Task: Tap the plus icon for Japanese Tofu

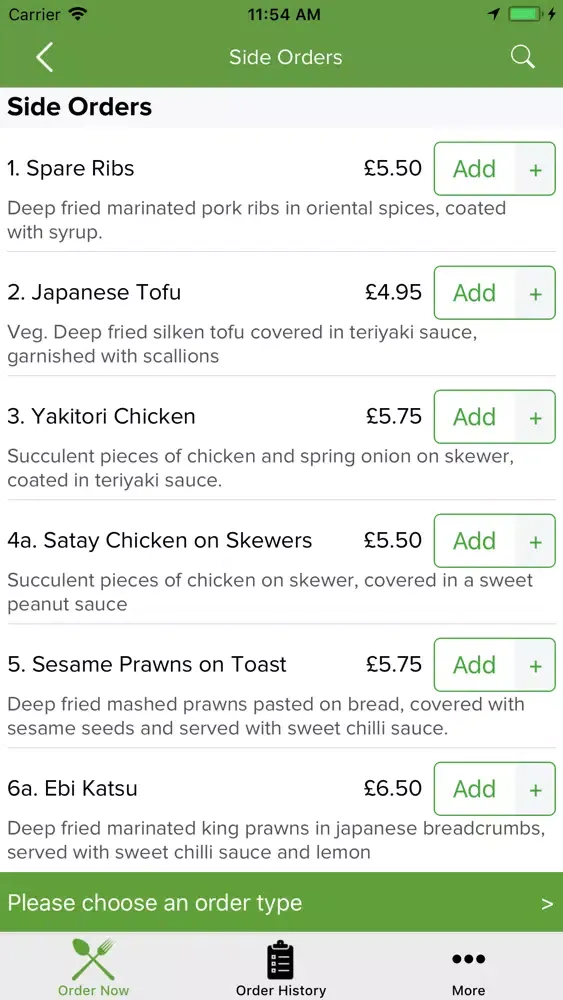Action: (x=536, y=293)
